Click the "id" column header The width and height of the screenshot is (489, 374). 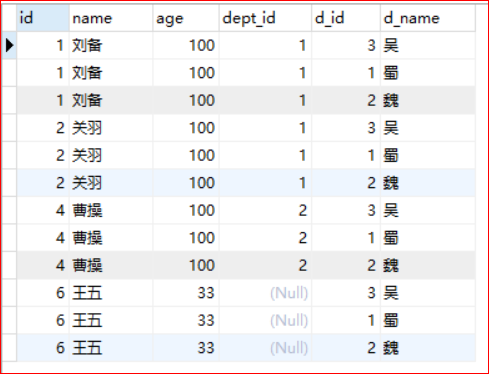tap(43, 18)
